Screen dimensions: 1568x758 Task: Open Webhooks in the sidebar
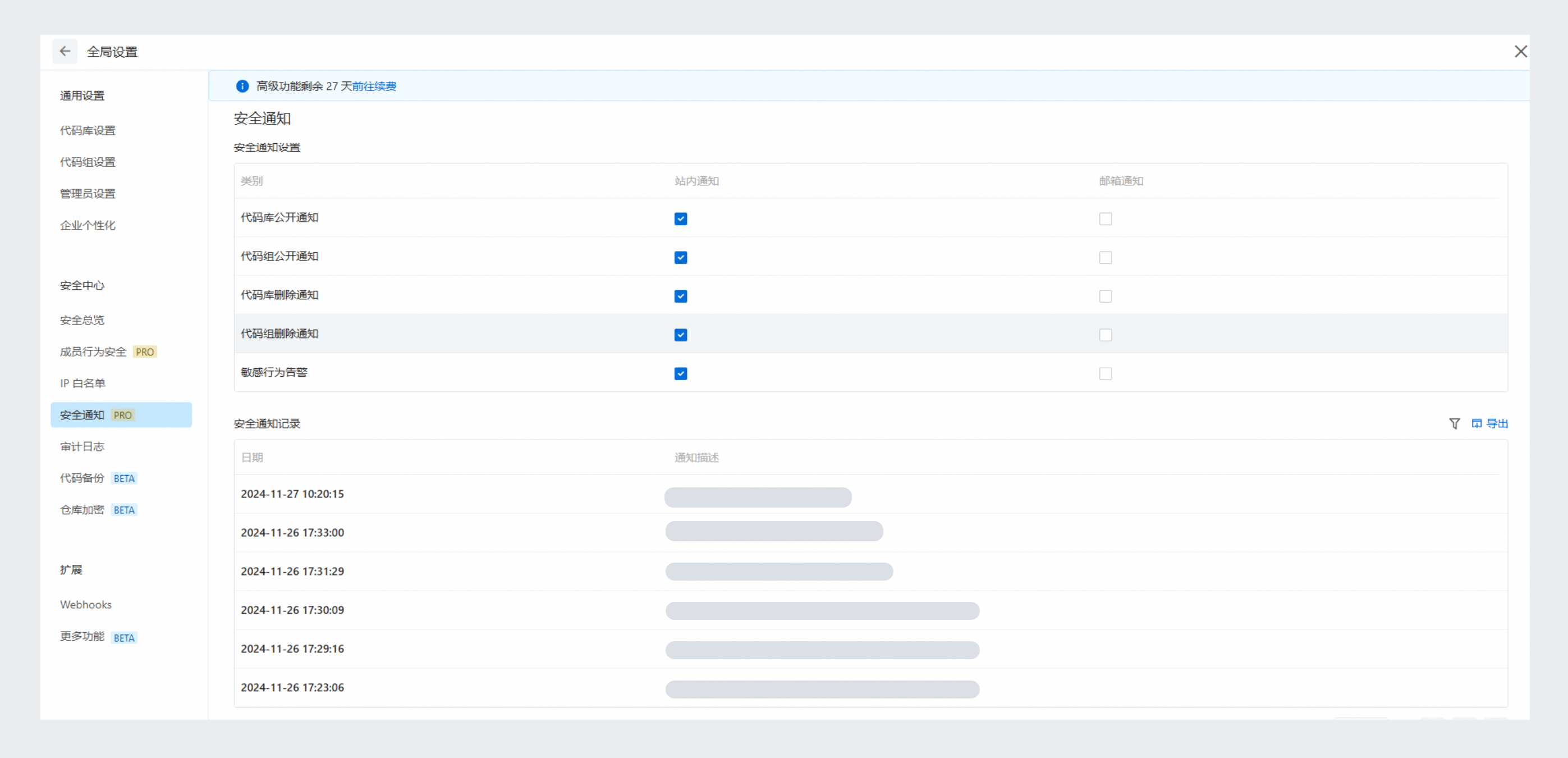[86, 605]
